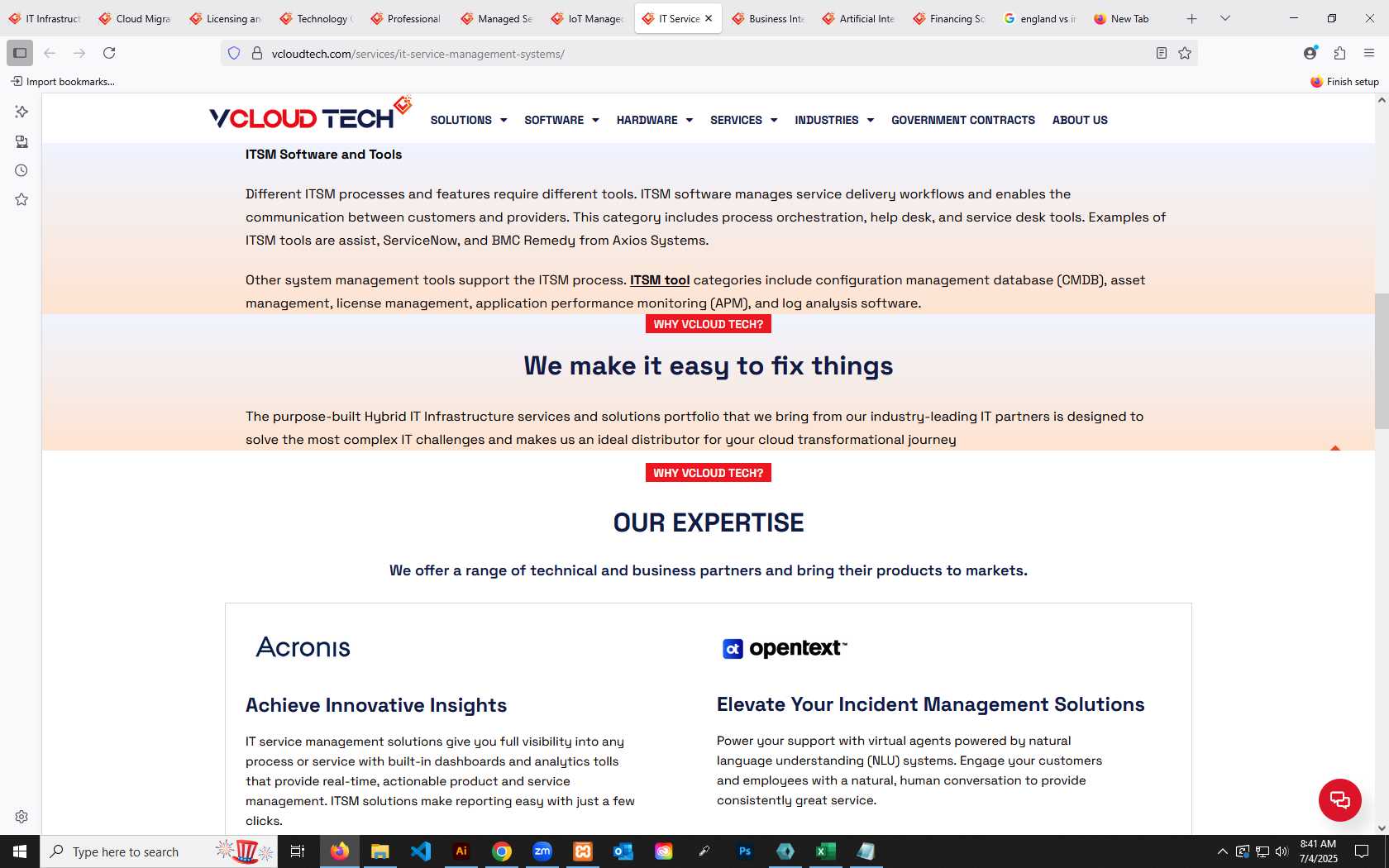Open the list all tabs chevron
The height and width of the screenshot is (868, 1389).
(1225, 18)
